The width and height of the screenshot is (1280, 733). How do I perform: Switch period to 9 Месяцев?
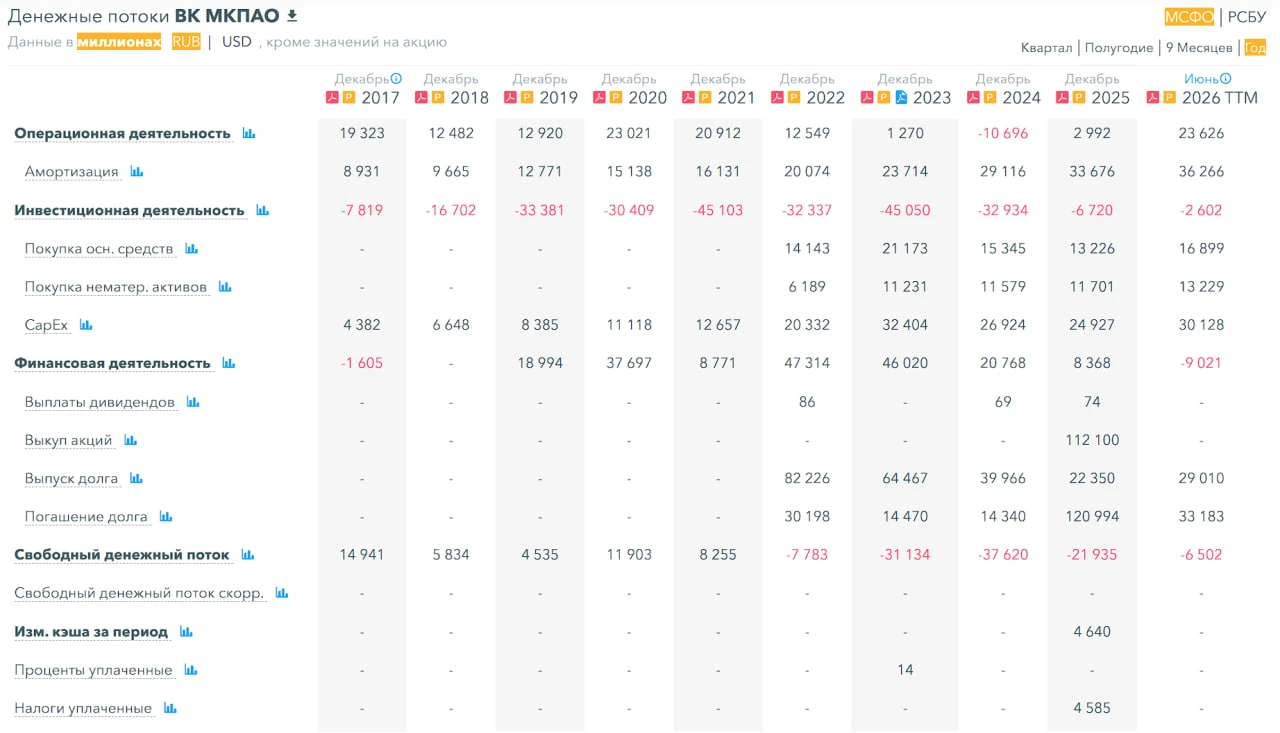click(x=1199, y=48)
